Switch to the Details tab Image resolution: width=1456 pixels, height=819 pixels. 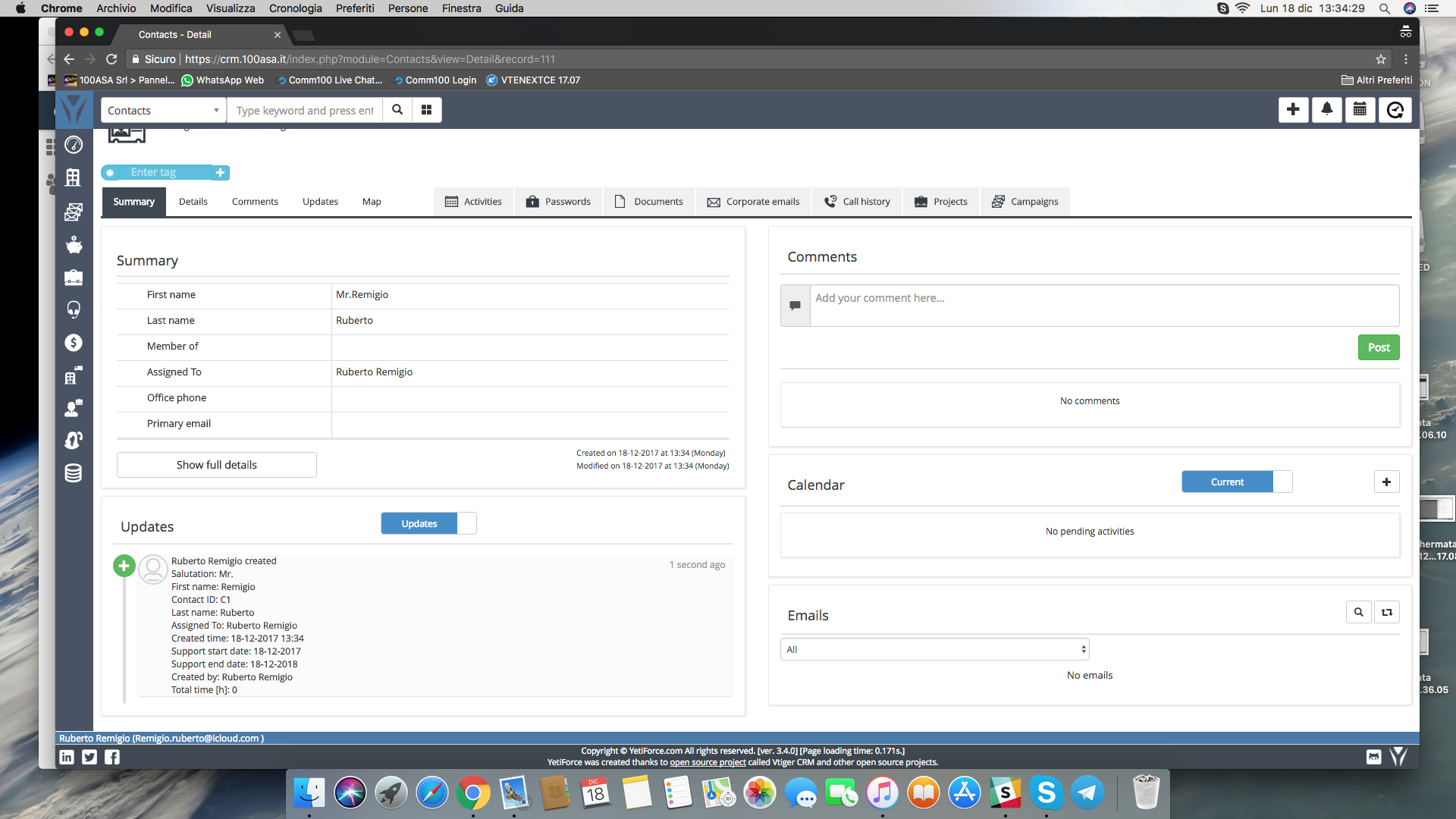tap(193, 202)
